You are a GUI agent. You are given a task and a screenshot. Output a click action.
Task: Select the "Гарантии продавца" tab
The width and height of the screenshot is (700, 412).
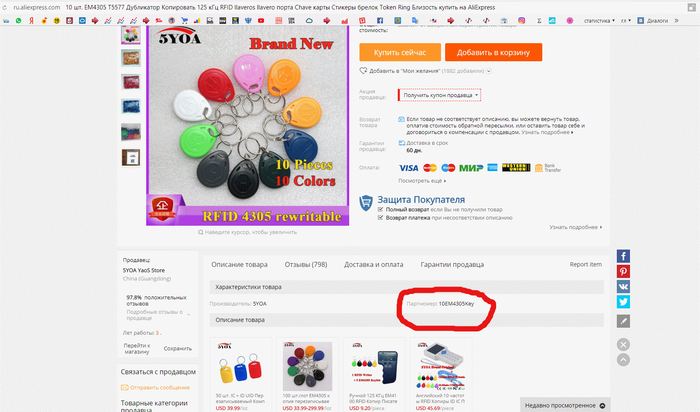tap(453, 264)
